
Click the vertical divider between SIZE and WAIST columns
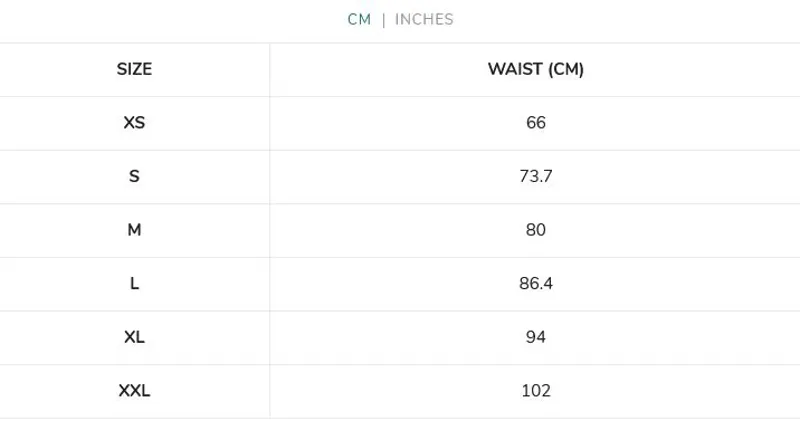(x=270, y=230)
